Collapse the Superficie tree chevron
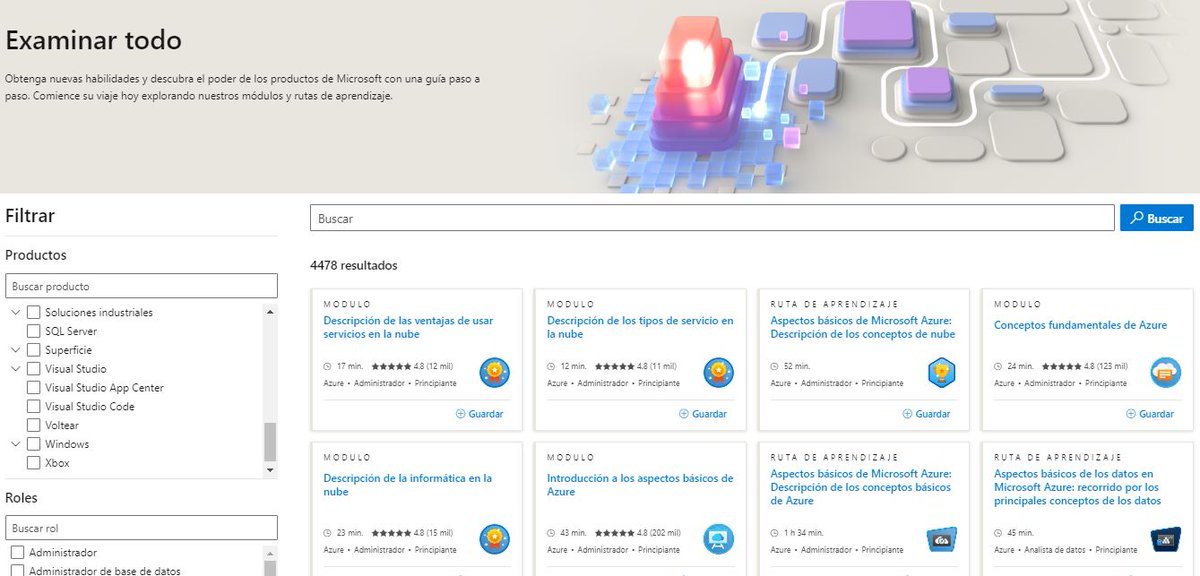The image size is (1200, 576). [15, 350]
